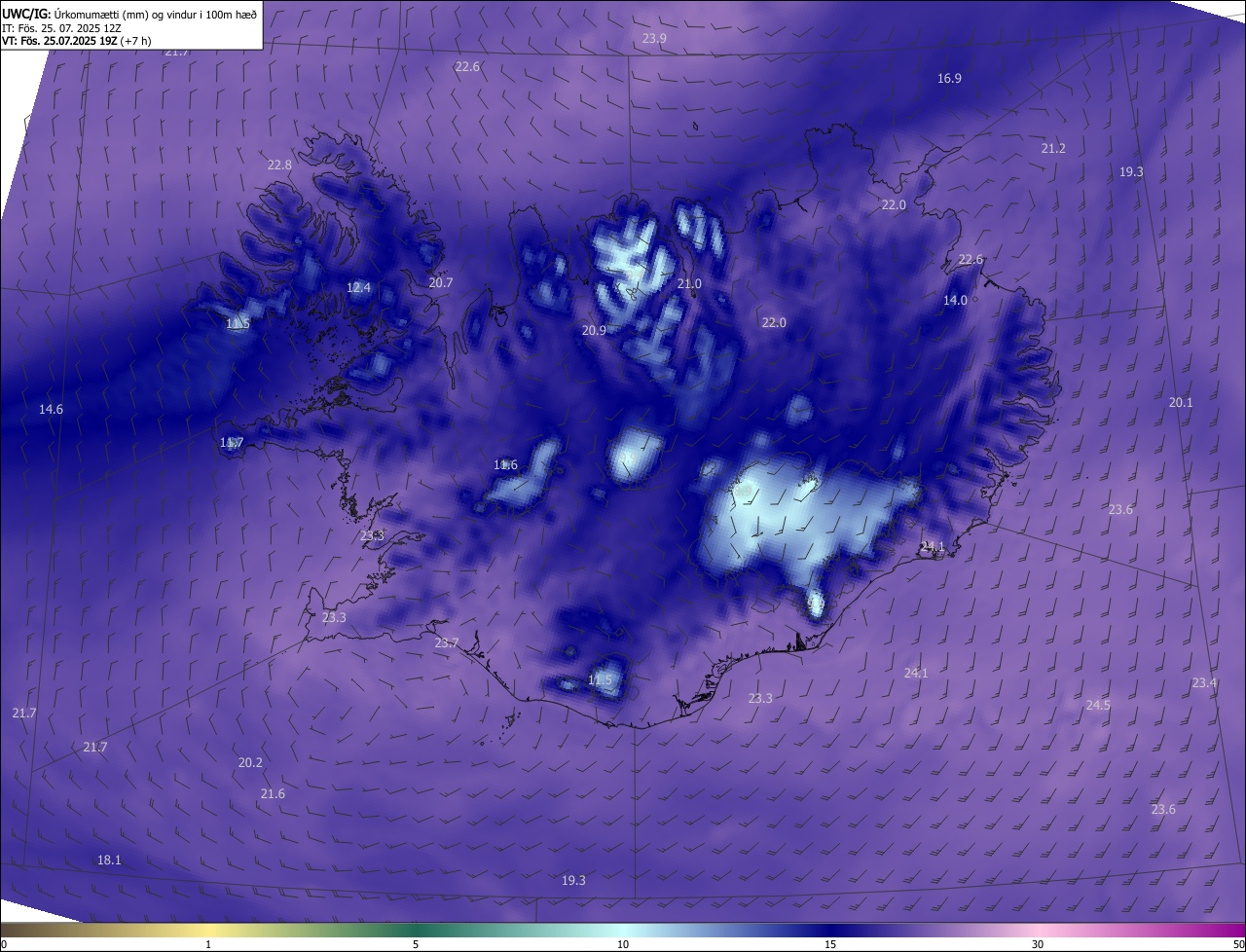
Task: Select the 11.6 value label
Action: click(505, 464)
